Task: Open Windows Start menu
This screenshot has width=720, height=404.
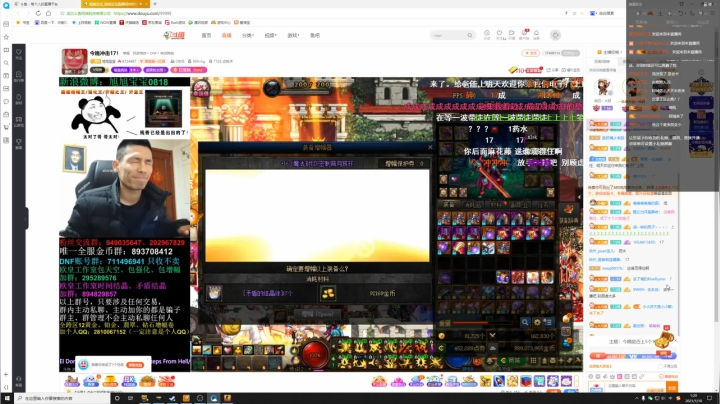Action: [7, 398]
